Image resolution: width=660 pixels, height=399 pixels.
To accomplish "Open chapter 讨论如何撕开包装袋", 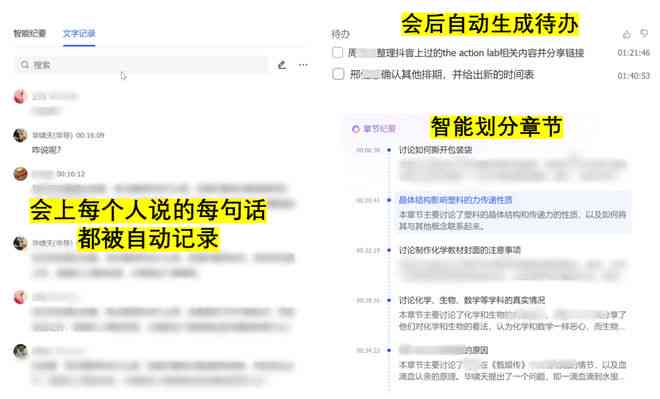I will (436, 150).
